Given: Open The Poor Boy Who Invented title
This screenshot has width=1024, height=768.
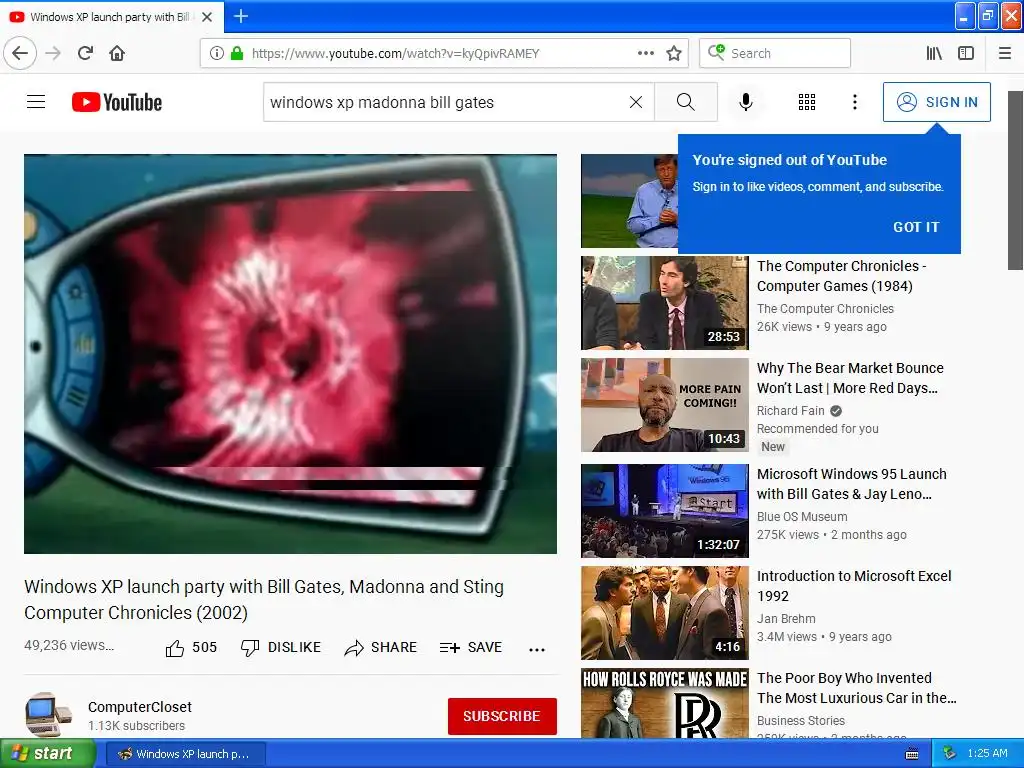Looking at the screenshot, I should (856, 688).
